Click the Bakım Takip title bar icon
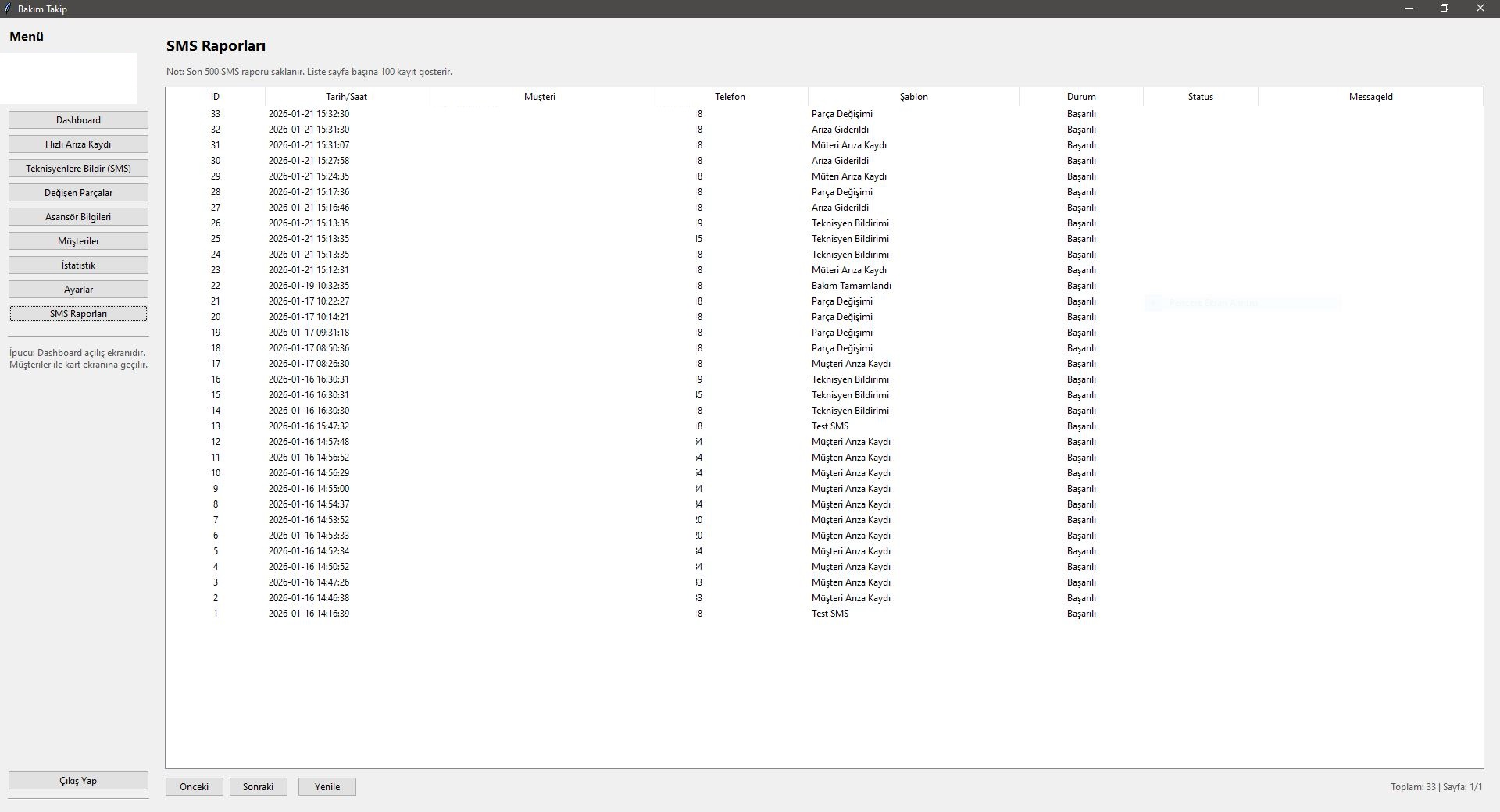This screenshot has width=1500, height=812. 8,9
